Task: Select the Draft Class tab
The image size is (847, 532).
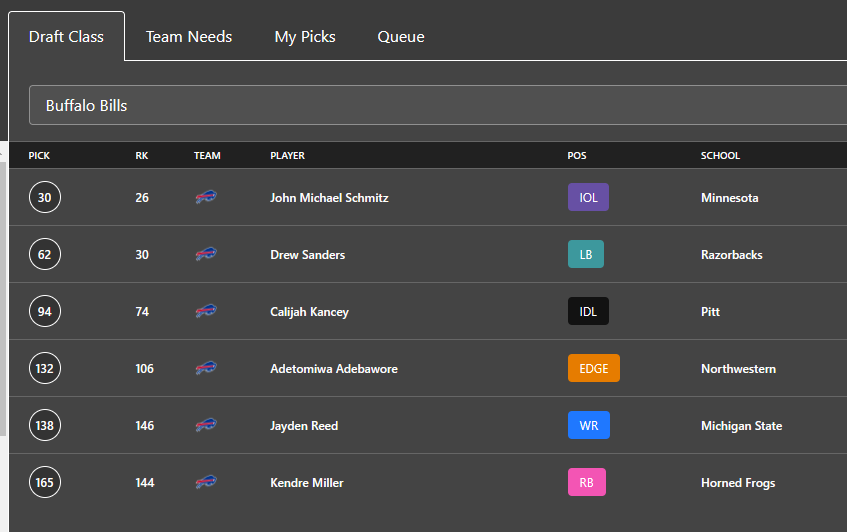Action: click(x=66, y=37)
